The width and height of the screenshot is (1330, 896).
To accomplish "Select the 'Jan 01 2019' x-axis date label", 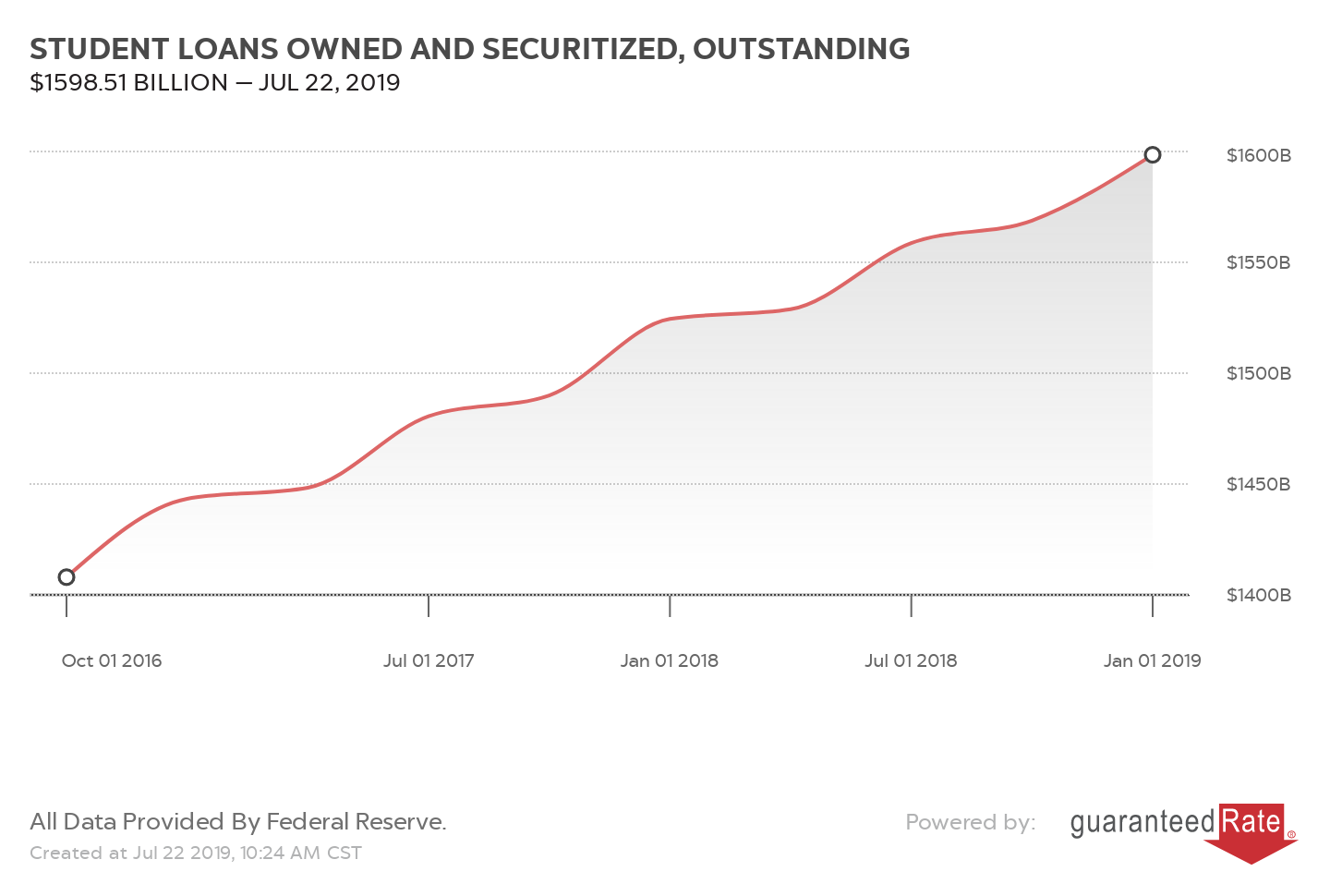I will tap(1152, 660).
